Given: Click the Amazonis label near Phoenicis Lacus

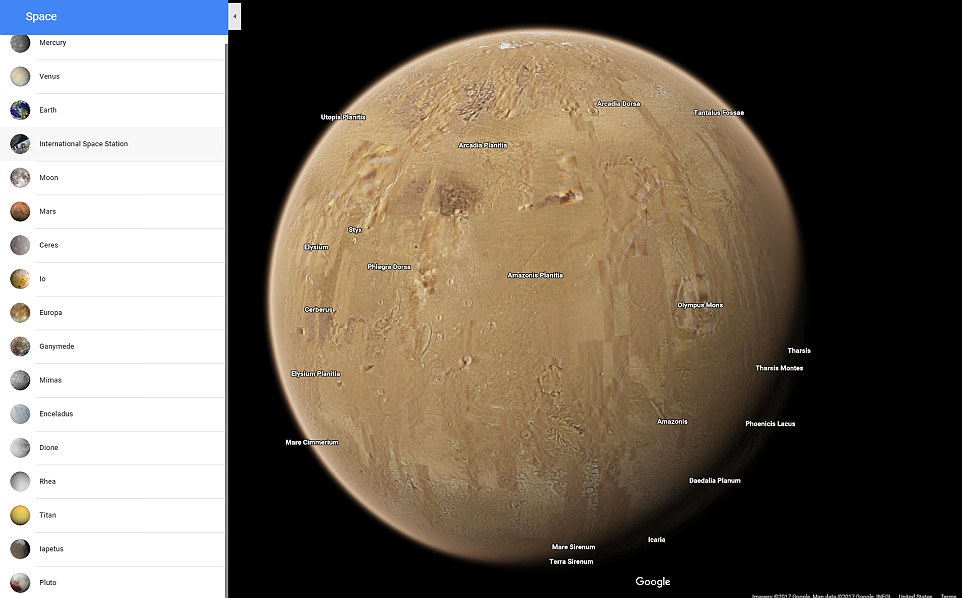Looking at the screenshot, I should tap(672, 421).
